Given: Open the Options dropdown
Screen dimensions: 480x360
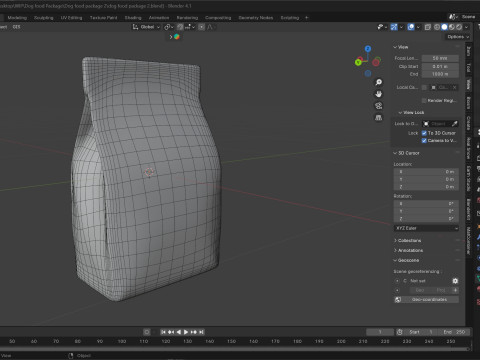Looking at the screenshot, I should 458,37.
